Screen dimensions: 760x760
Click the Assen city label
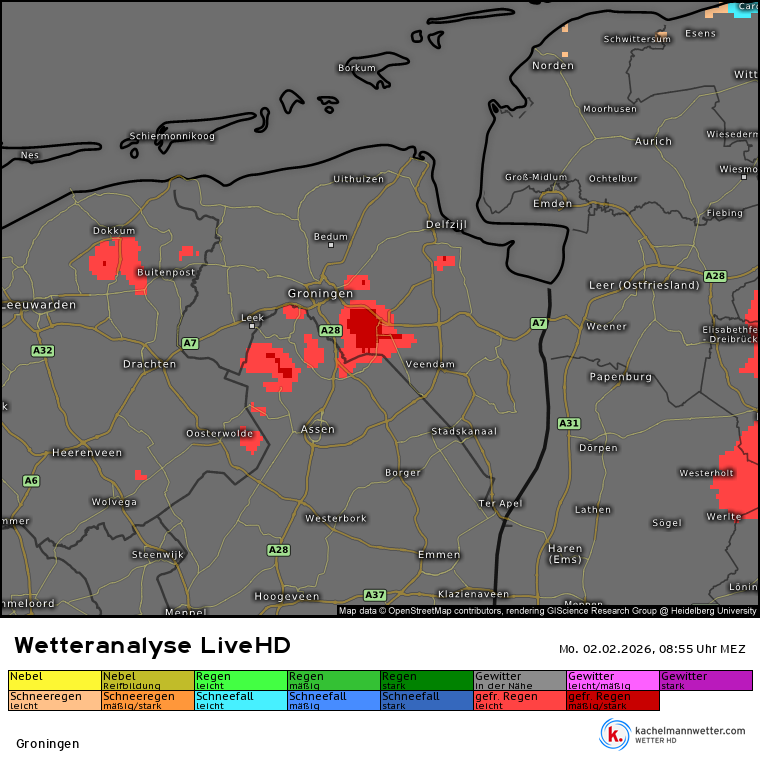tap(318, 429)
